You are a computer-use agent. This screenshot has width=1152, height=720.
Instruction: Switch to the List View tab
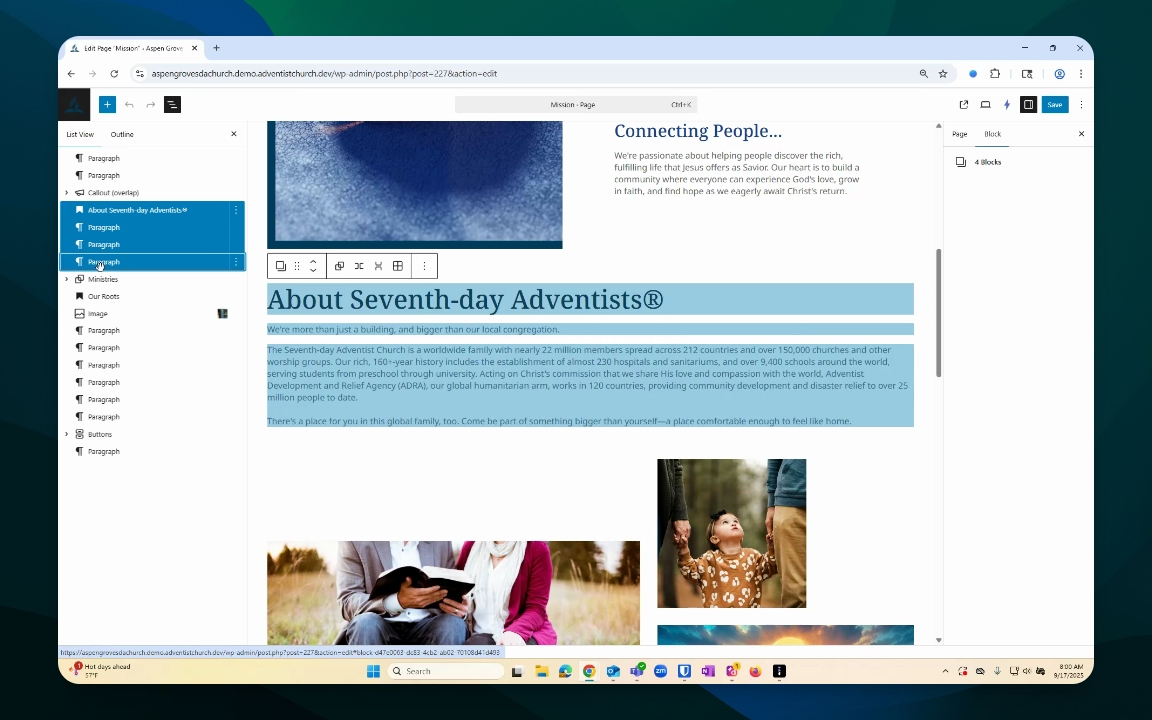point(80,134)
